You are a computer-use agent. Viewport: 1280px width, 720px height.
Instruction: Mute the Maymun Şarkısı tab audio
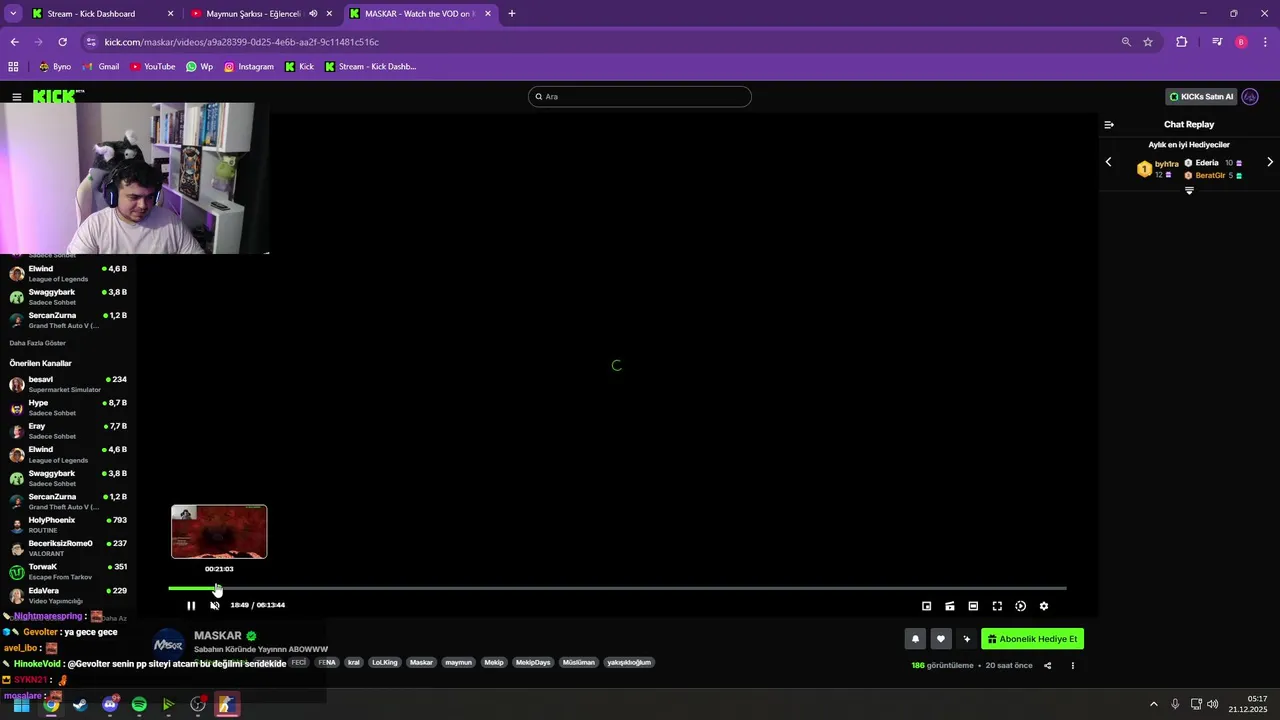point(313,14)
